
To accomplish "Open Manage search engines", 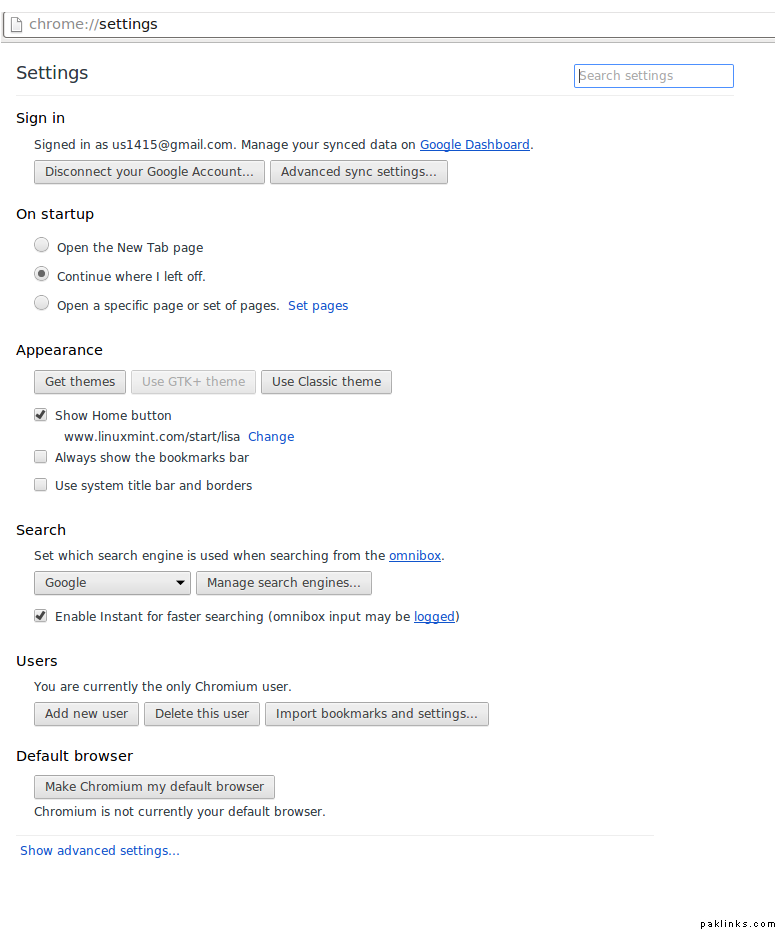I will (x=284, y=583).
